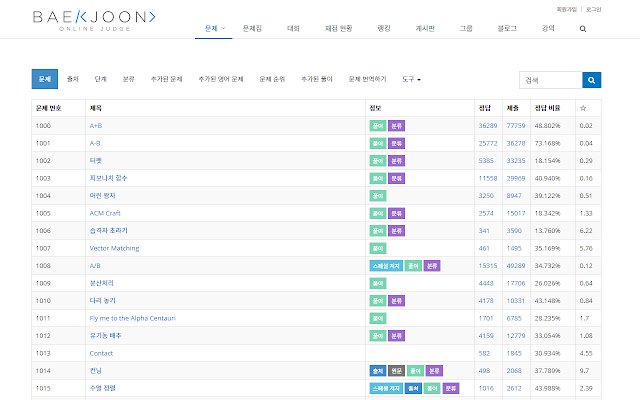Switch to the 추가된 영어 문제 sub-tab

tap(221, 79)
